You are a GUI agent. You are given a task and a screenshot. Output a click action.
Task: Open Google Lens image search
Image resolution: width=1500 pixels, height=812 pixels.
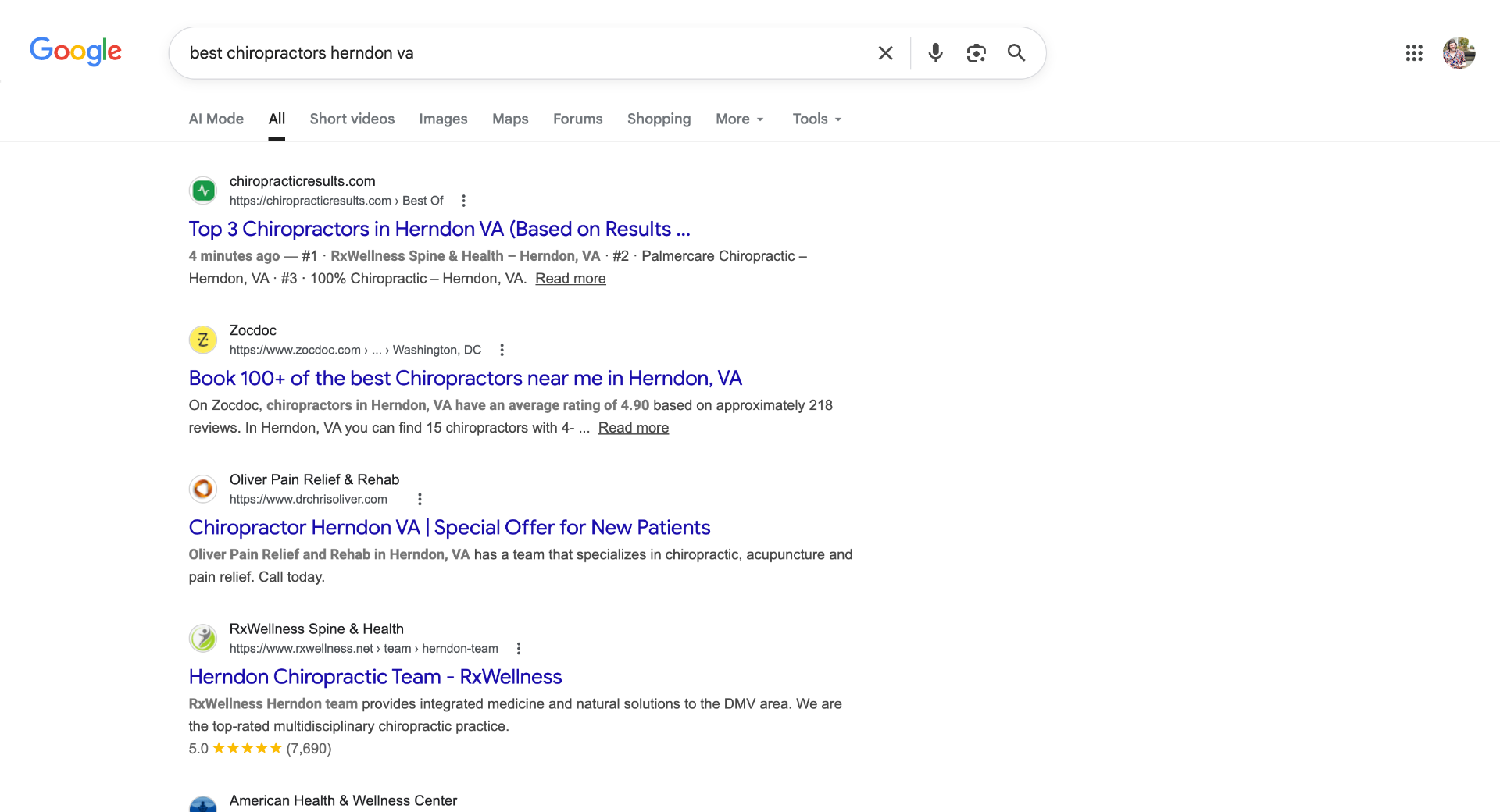click(x=976, y=53)
